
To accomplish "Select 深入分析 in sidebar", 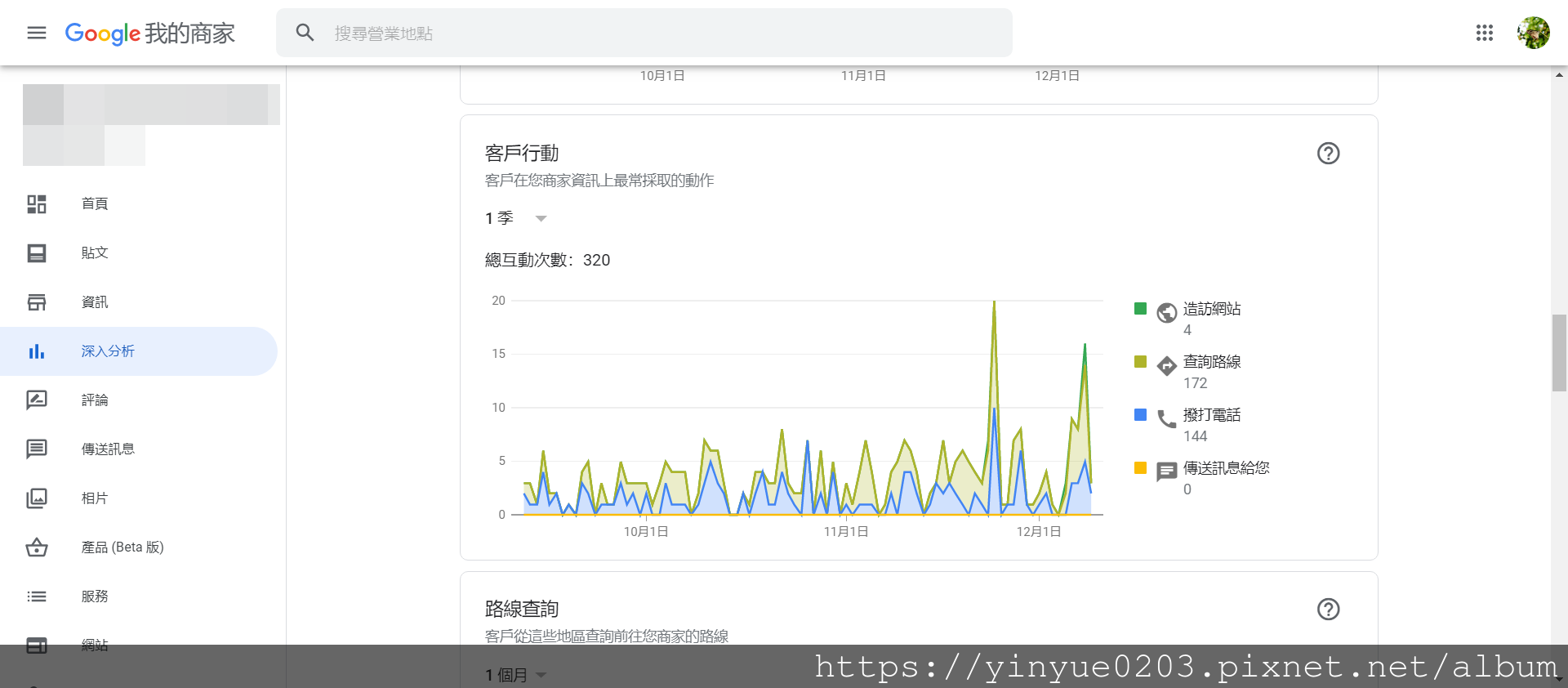I will tap(139, 351).
